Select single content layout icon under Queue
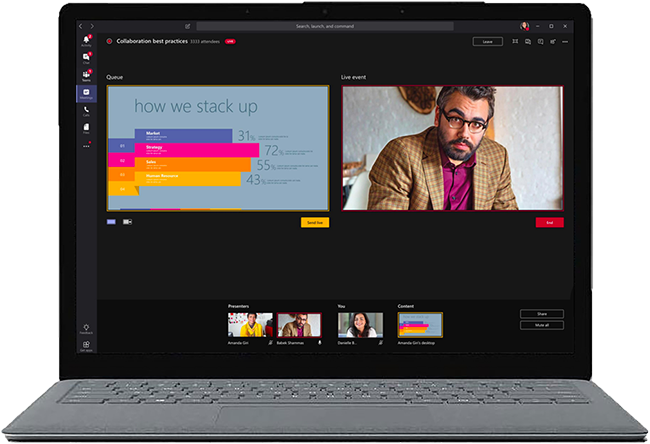 (111, 222)
